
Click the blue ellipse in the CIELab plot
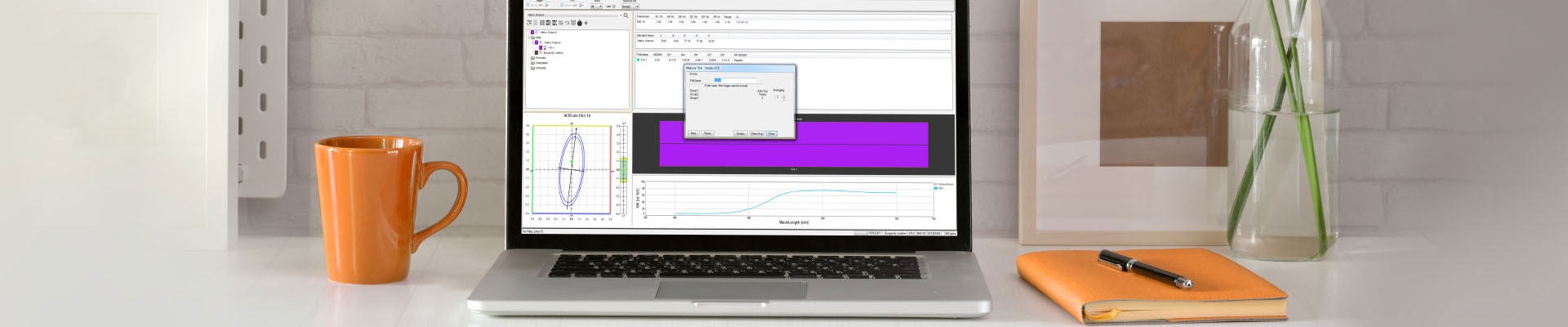click(x=571, y=170)
